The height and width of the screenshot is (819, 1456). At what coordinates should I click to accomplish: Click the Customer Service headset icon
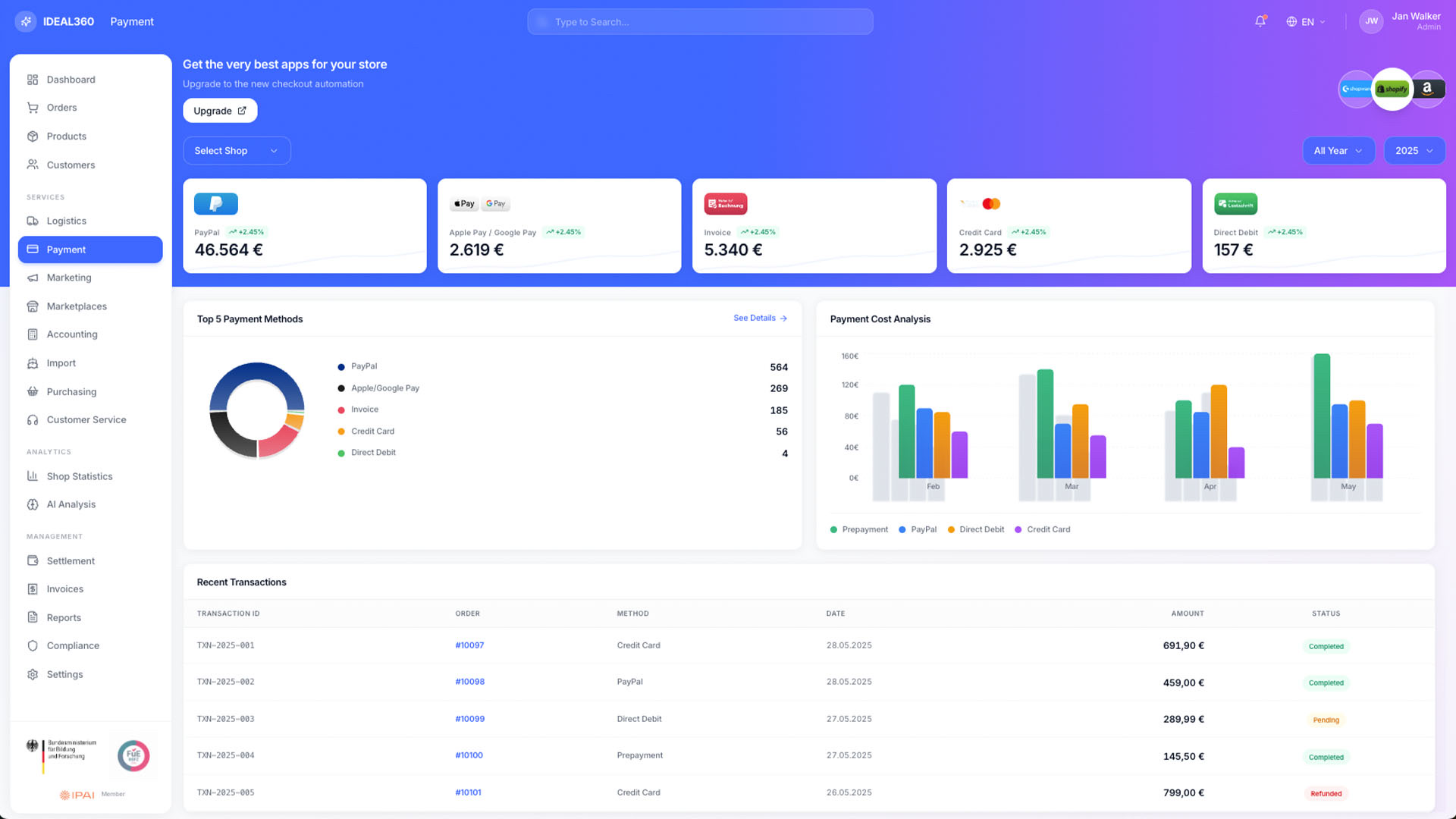[33, 420]
